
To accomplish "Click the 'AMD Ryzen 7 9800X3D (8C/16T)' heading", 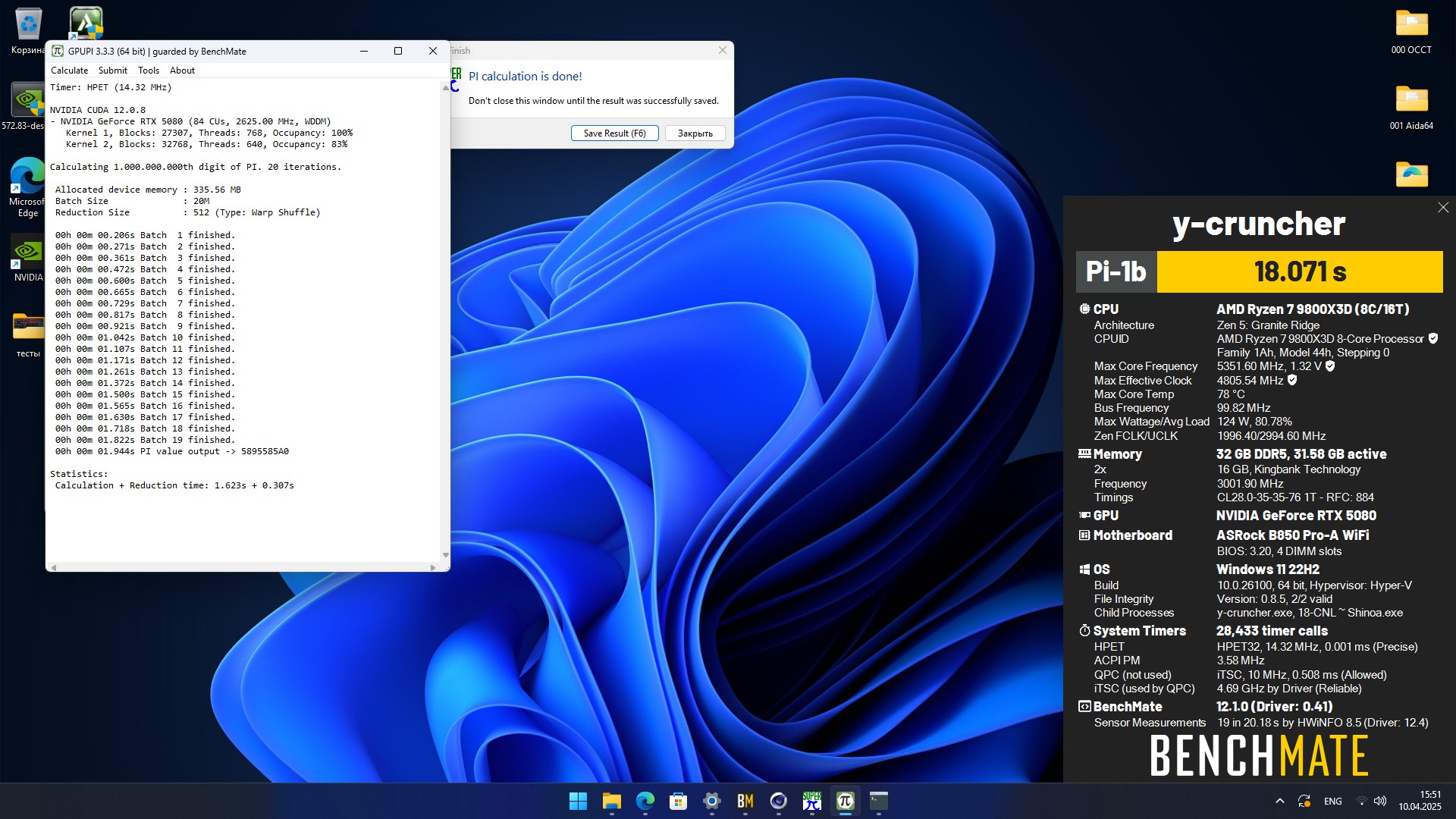I will 1313,309.
